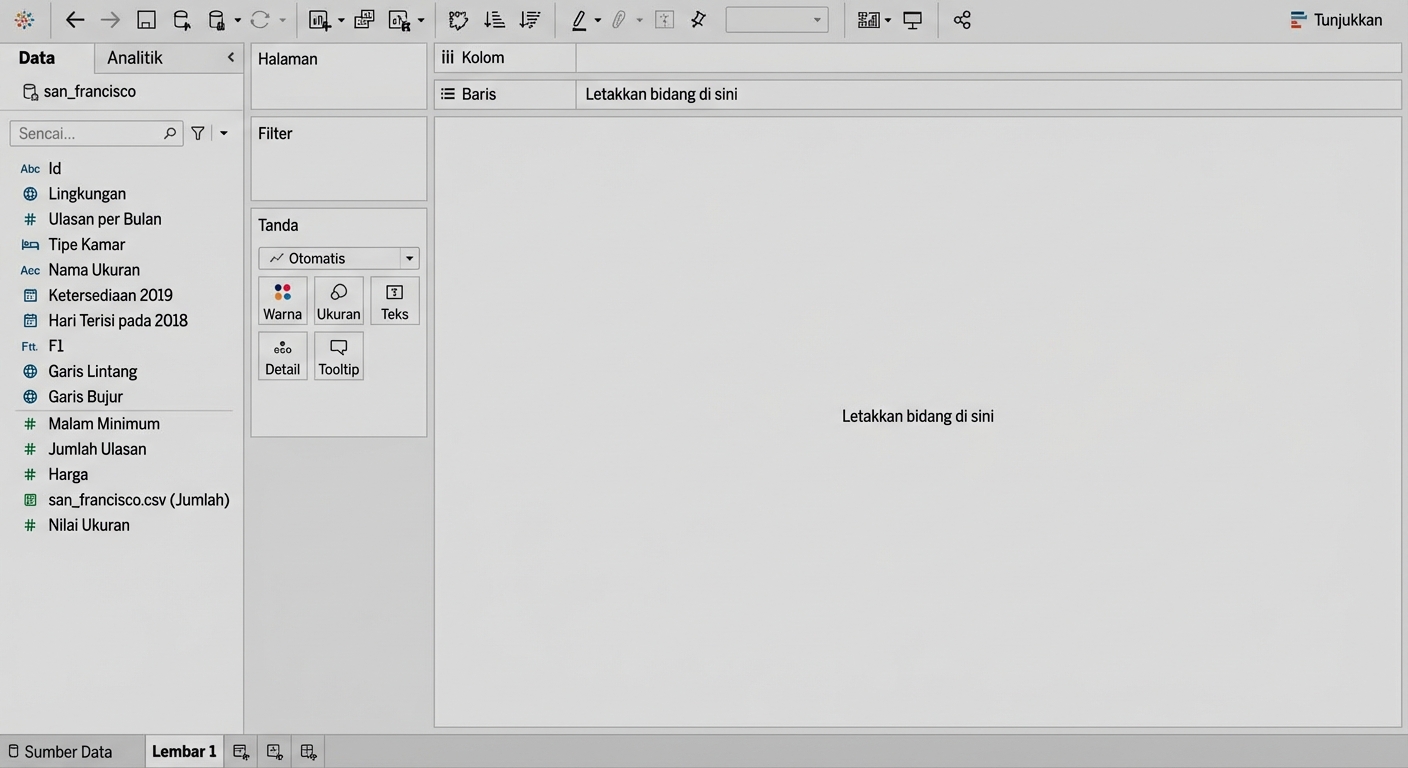Sort descending using toolbar icon
Image resolution: width=1408 pixels, height=768 pixels.
(530, 20)
